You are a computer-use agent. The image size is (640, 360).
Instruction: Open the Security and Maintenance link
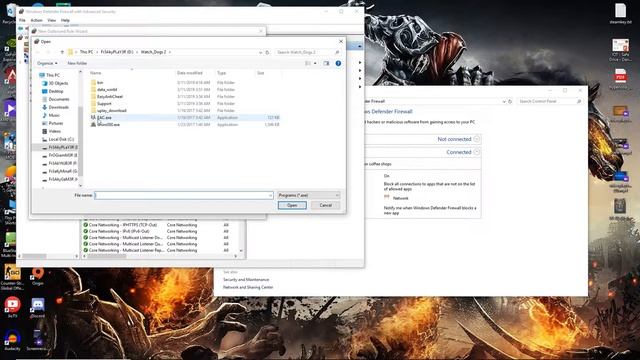click(x=246, y=280)
